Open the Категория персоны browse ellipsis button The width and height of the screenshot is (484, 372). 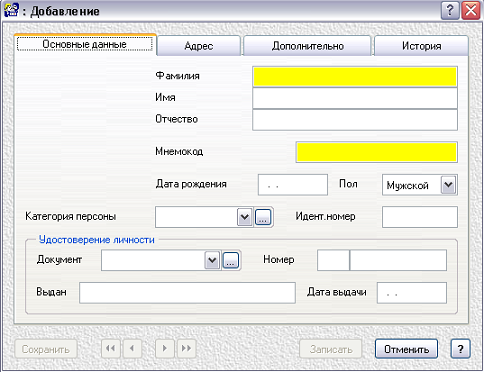(263, 217)
